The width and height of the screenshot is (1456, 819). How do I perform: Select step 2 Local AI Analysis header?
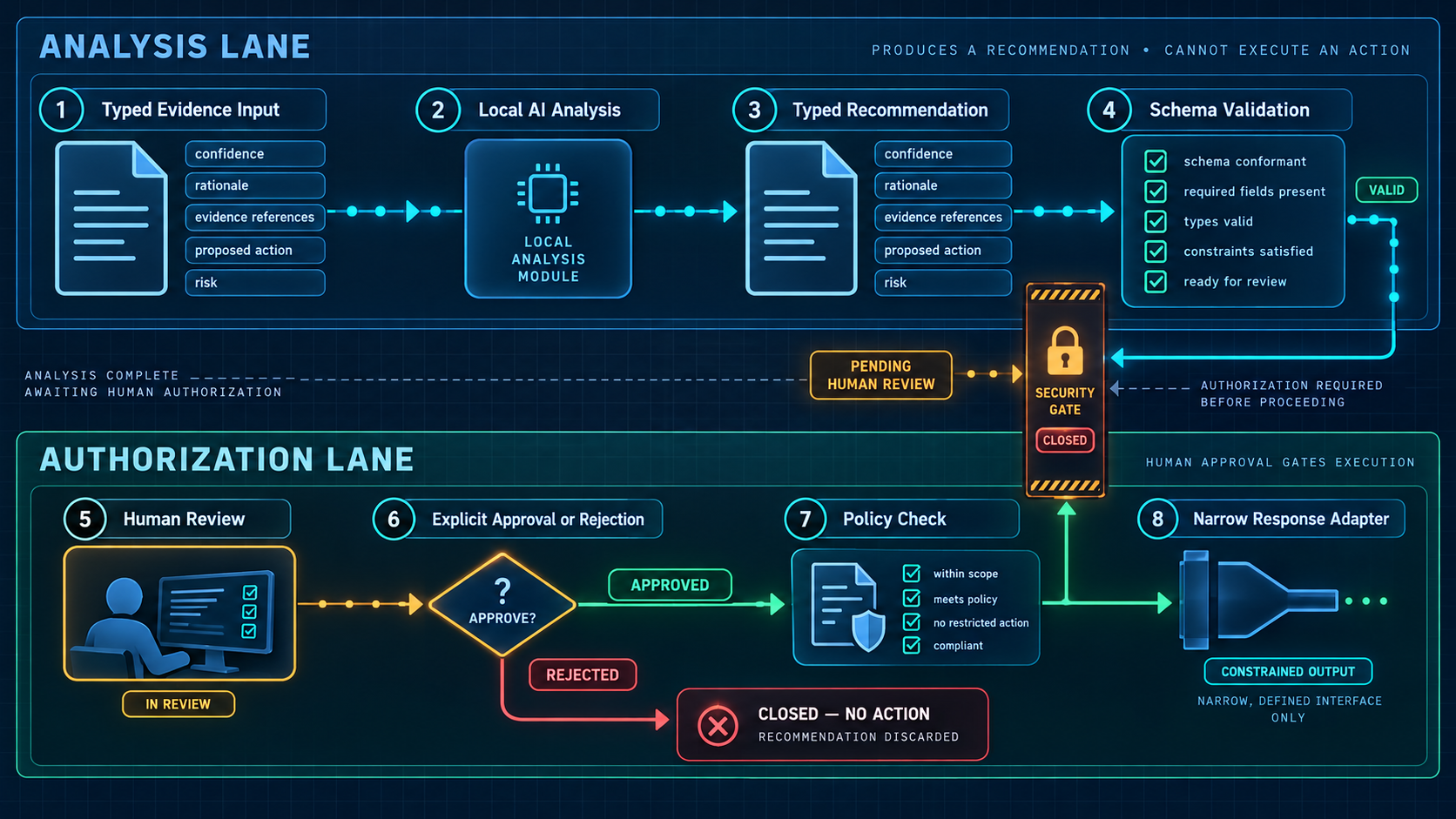(x=537, y=110)
